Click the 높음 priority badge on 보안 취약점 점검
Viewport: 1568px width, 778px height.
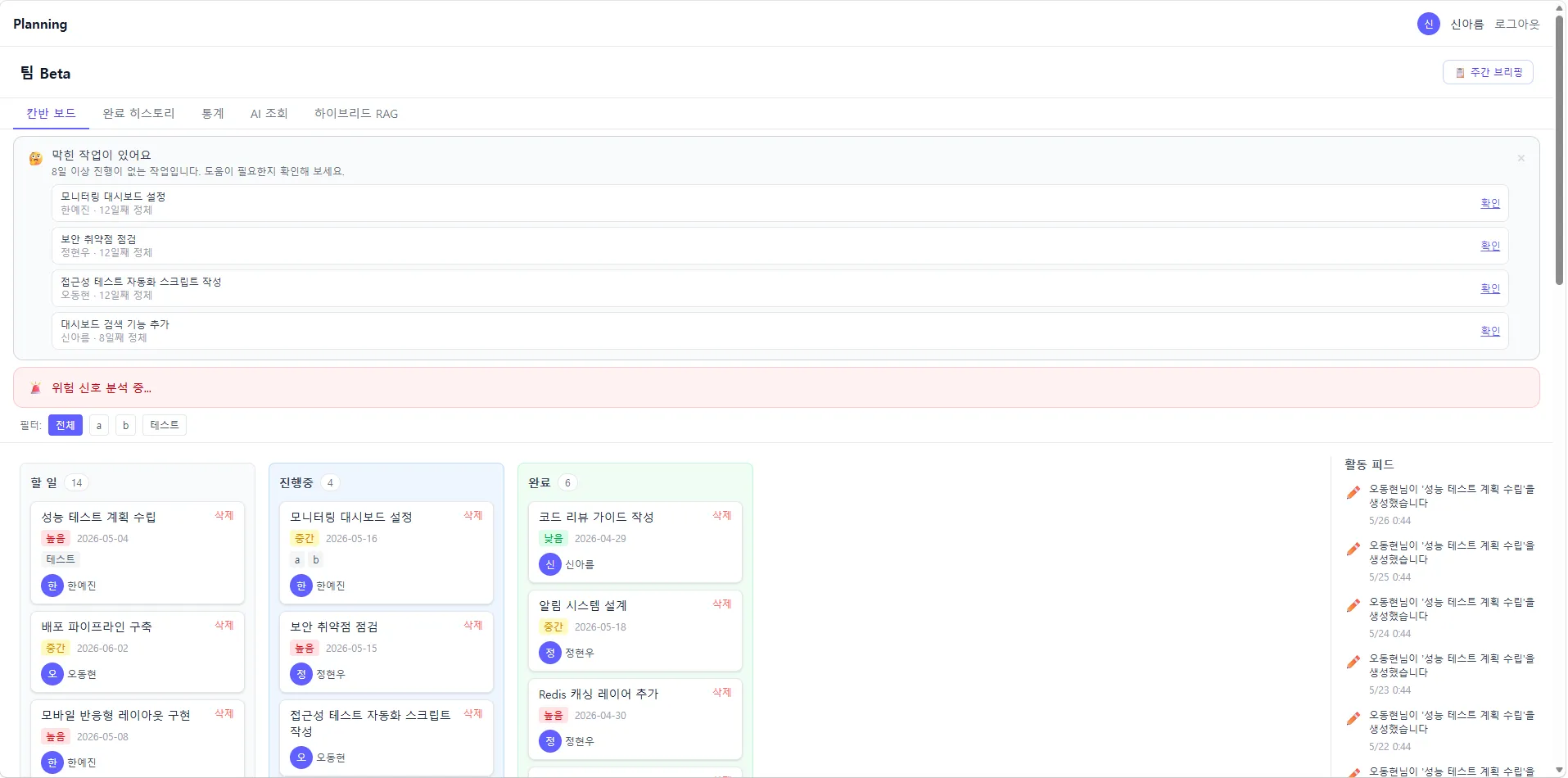[305, 648]
